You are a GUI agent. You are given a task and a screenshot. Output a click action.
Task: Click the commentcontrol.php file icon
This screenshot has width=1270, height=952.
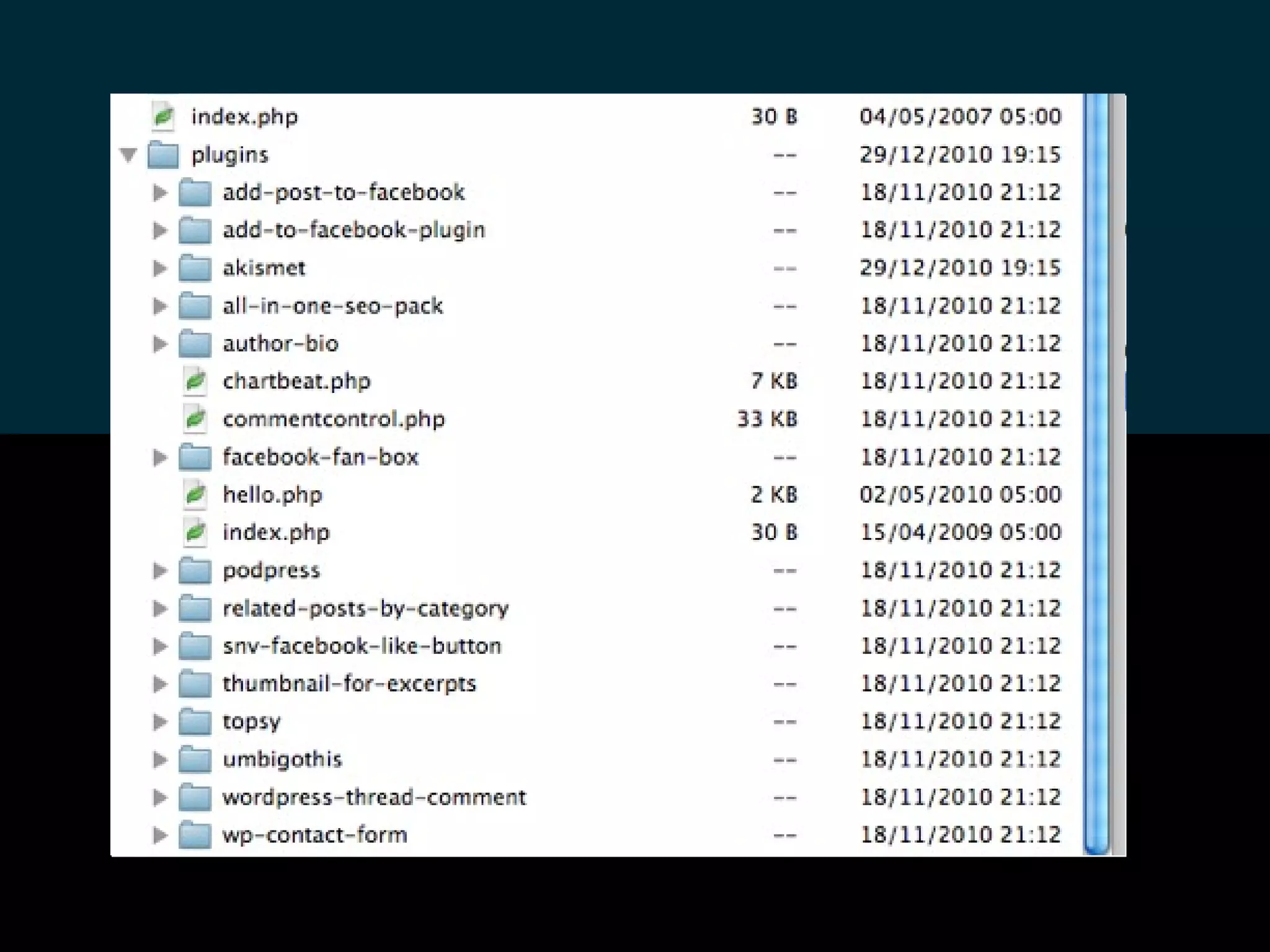pos(195,419)
